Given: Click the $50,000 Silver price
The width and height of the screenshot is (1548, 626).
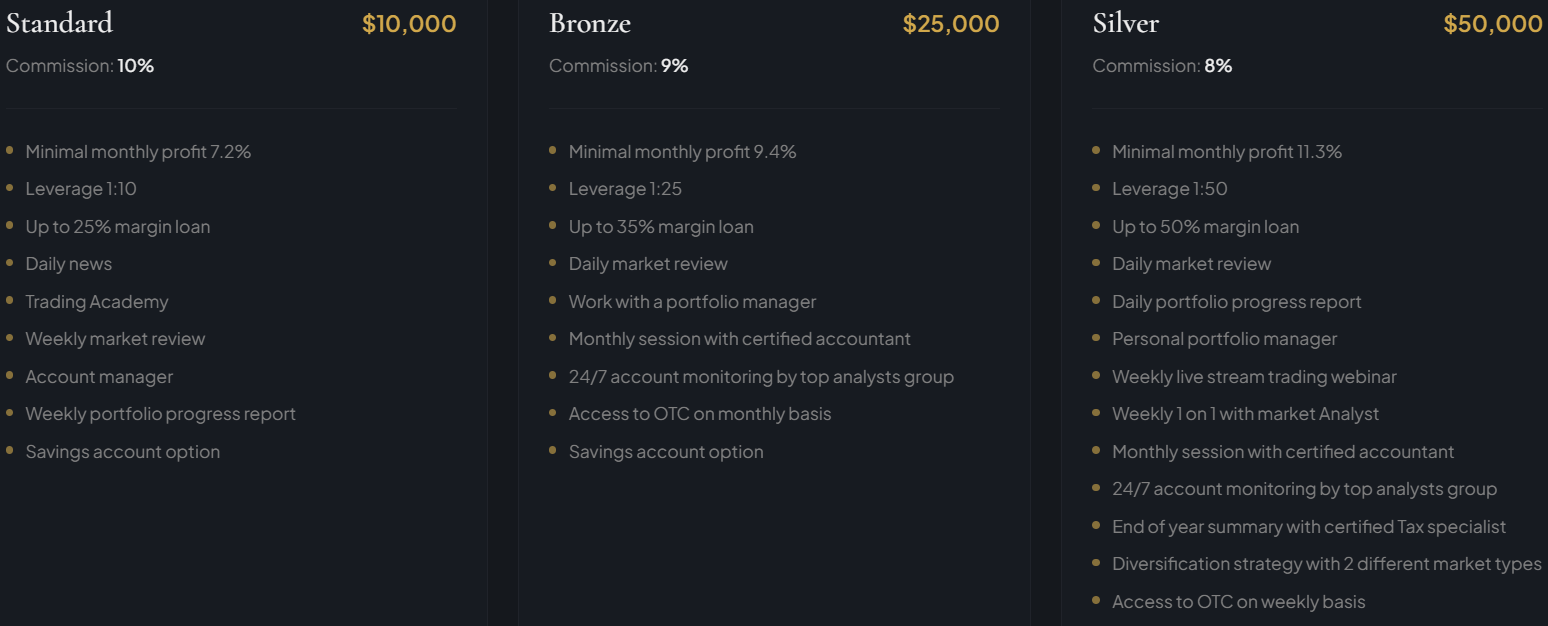Looking at the screenshot, I should point(1492,24).
